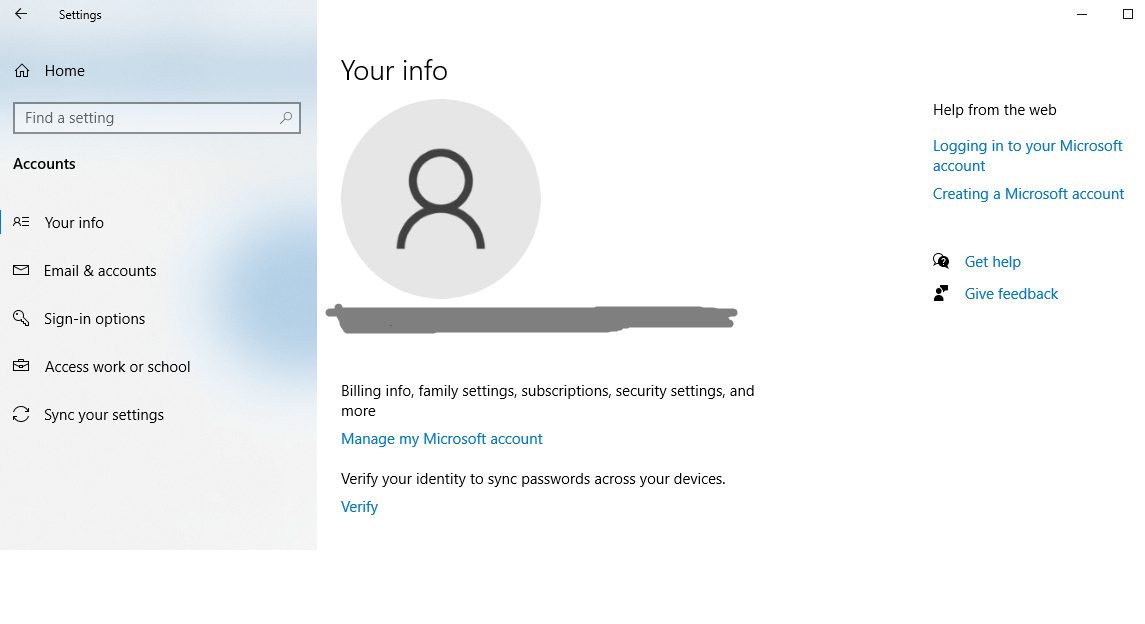Click the Access work or school briefcase icon
The width and height of the screenshot is (1145, 624).
click(x=21, y=366)
